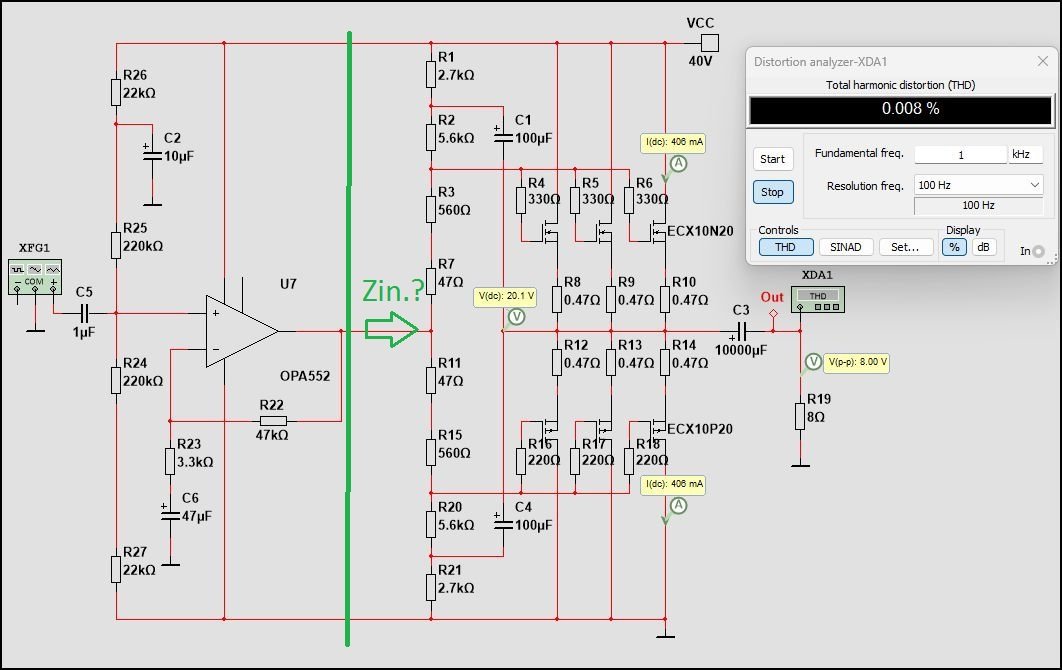Click the XFG1 function generator instrument icon

[35, 277]
